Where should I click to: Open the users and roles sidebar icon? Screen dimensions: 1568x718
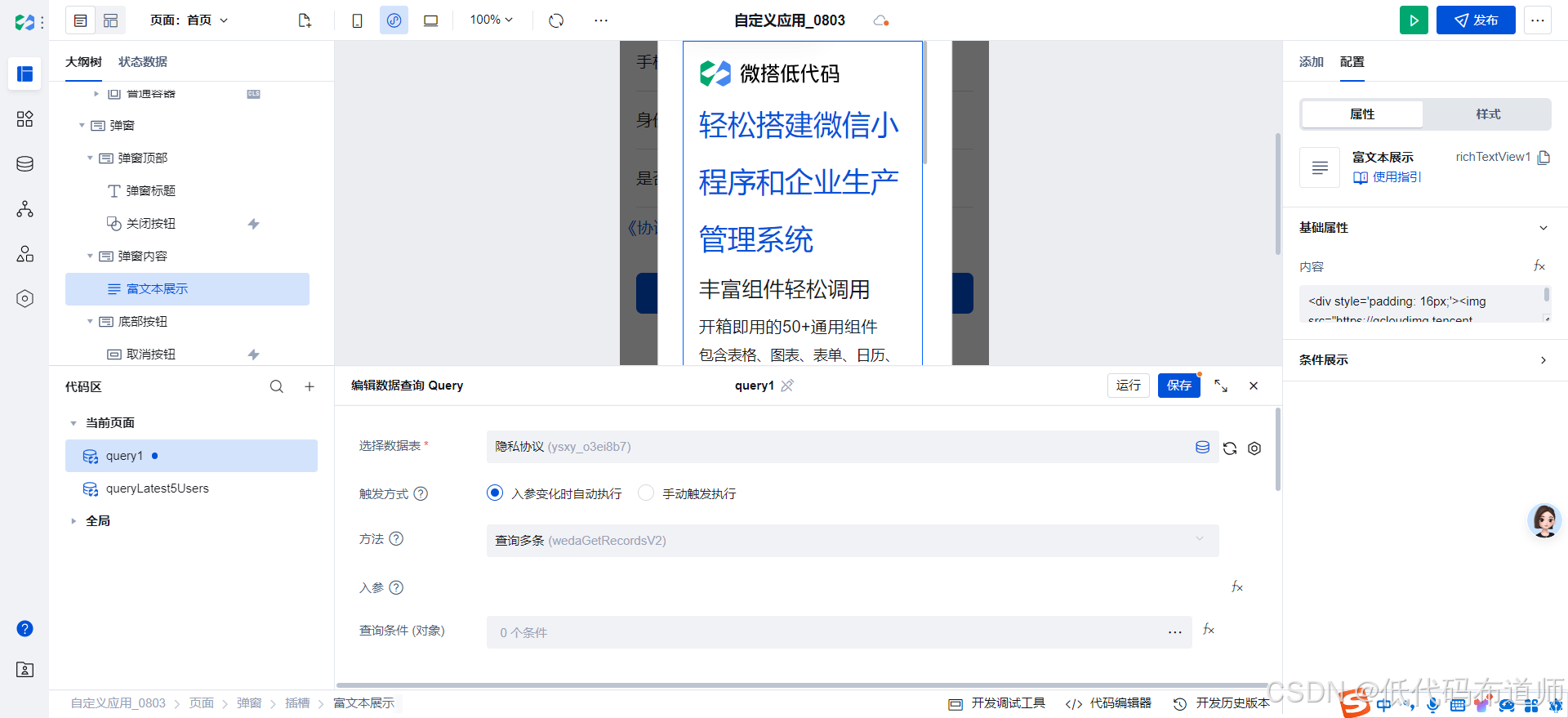24,254
